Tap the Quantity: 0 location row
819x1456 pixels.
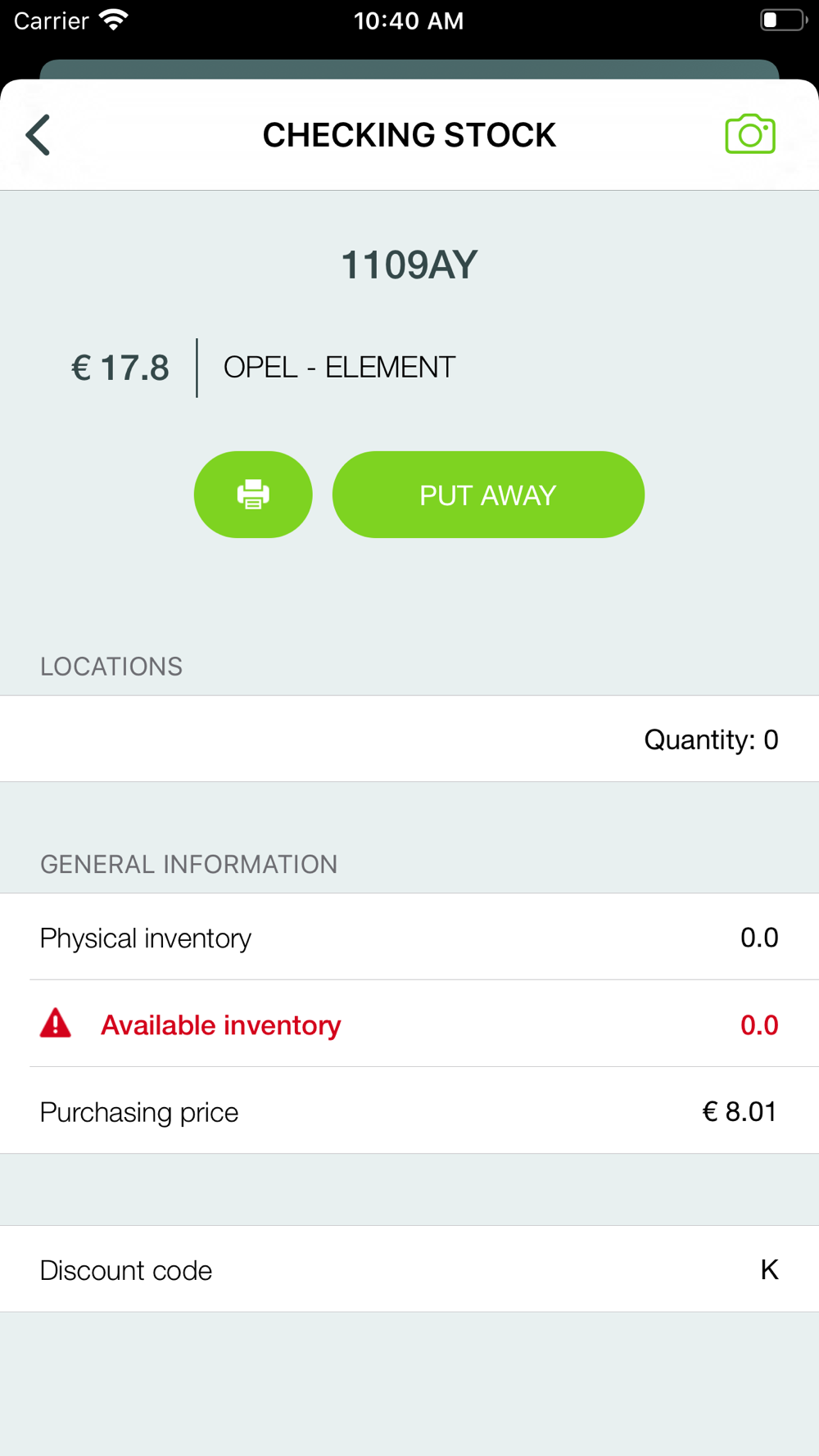click(409, 739)
